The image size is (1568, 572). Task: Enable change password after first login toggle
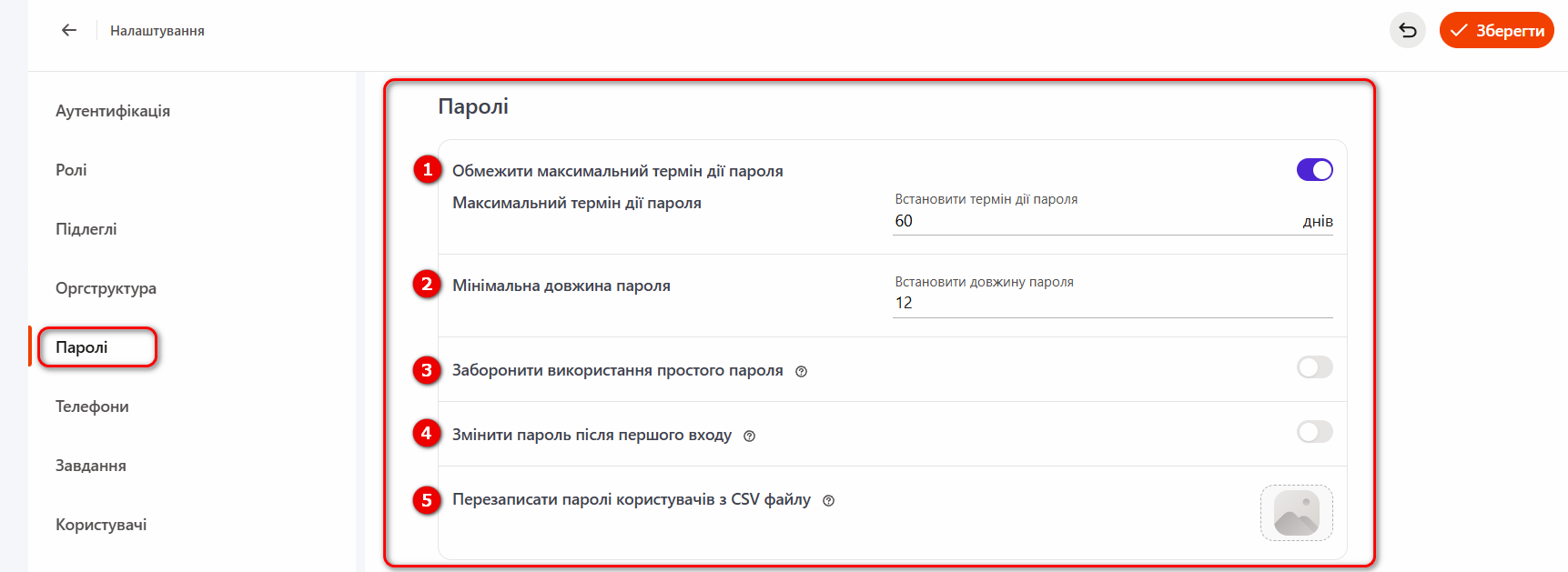click(x=1314, y=432)
